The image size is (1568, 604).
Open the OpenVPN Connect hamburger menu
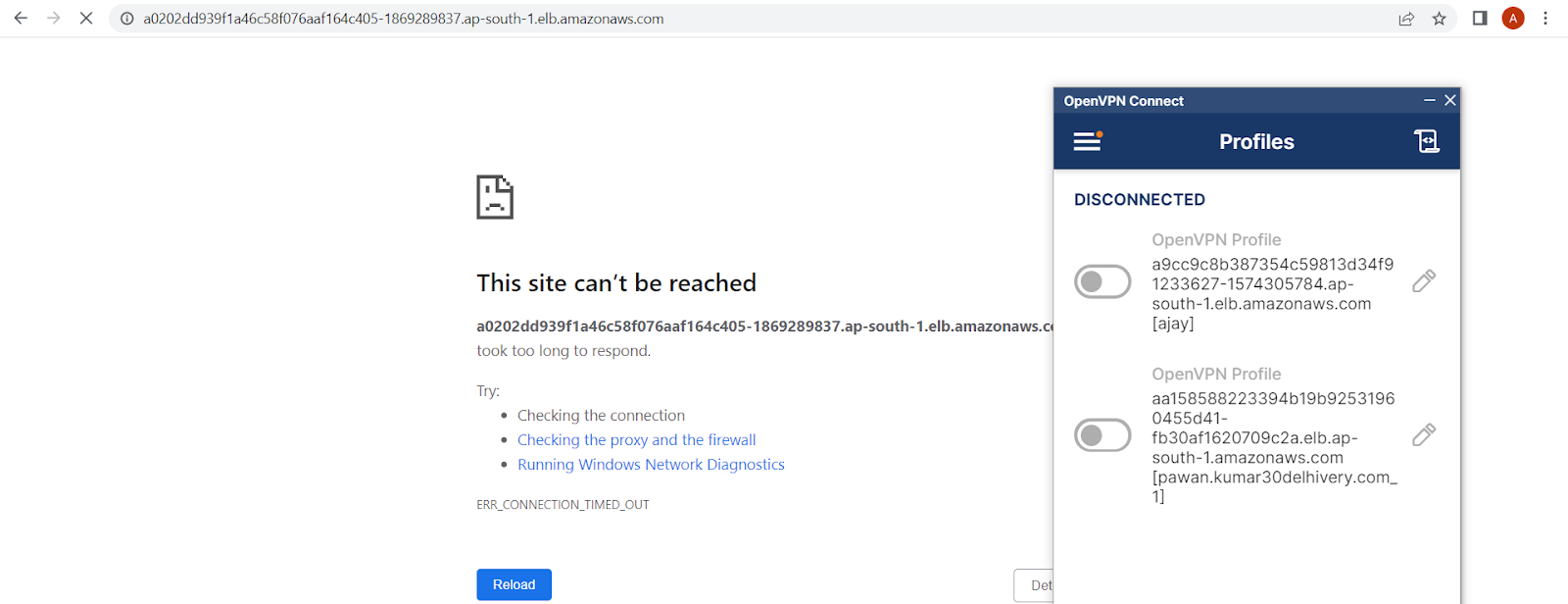1088,141
